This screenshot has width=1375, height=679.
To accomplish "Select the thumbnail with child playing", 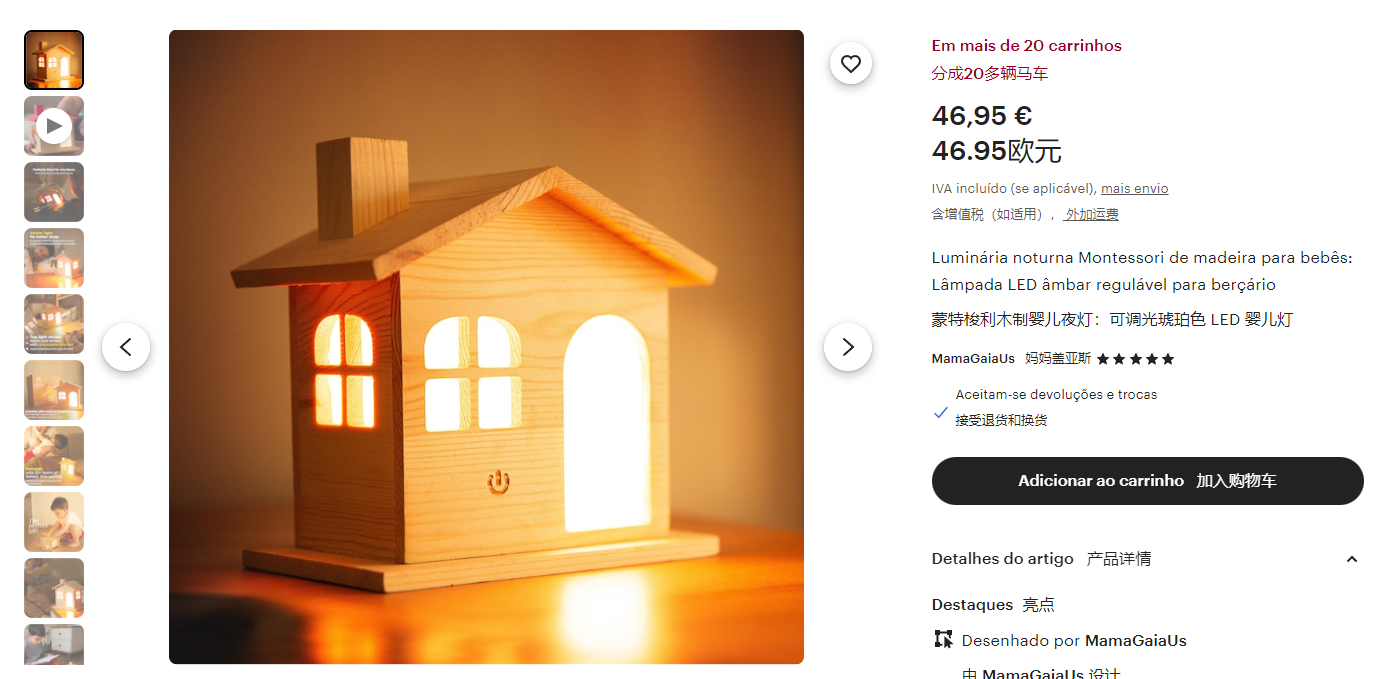I will tap(54, 522).
